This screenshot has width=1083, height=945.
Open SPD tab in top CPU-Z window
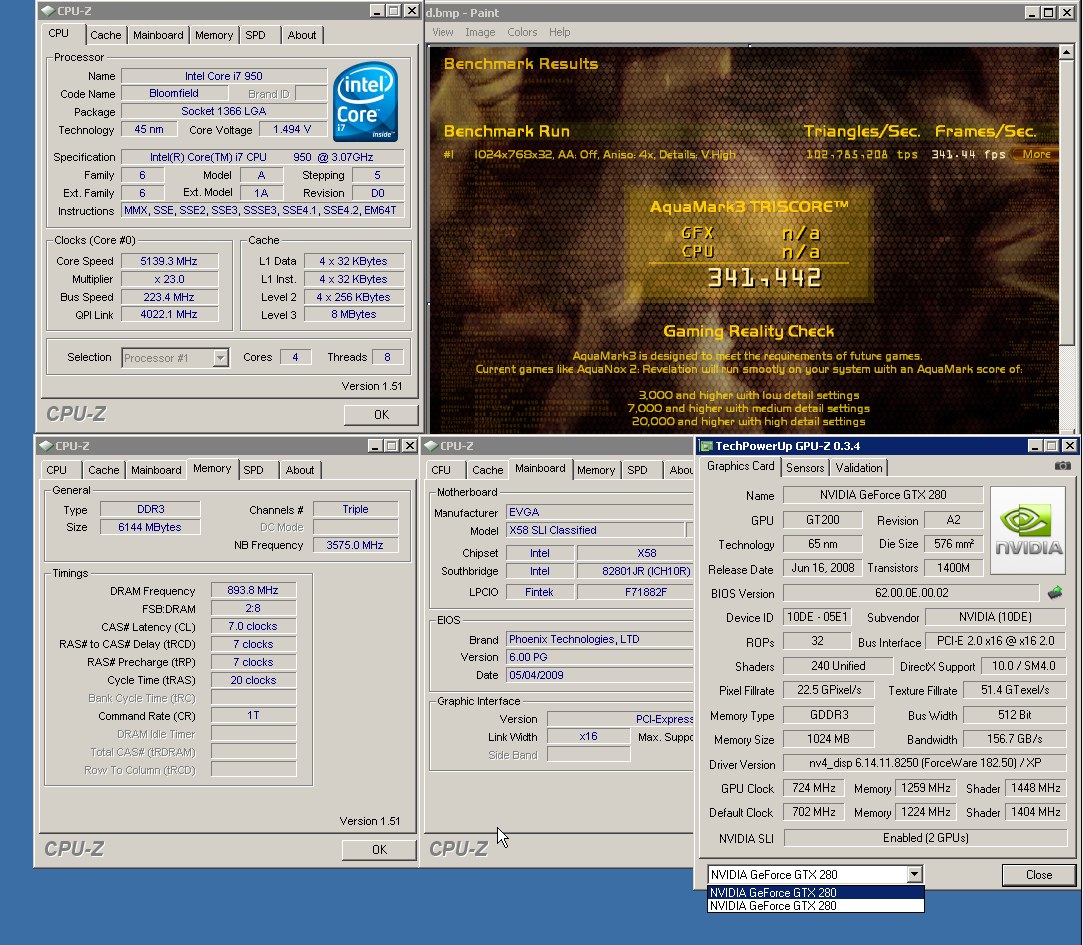[256, 35]
